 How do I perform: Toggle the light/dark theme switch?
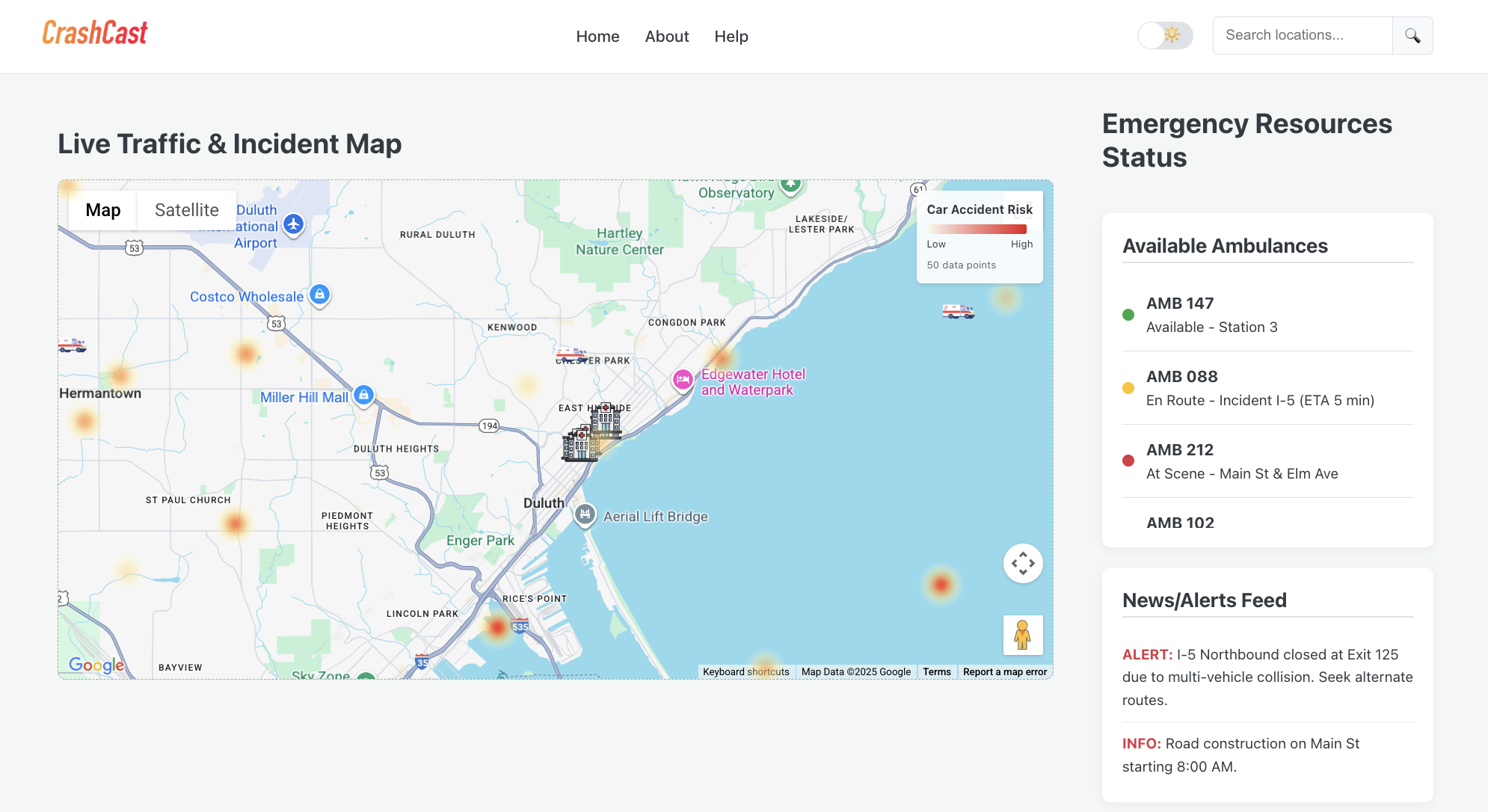[x=1164, y=35]
